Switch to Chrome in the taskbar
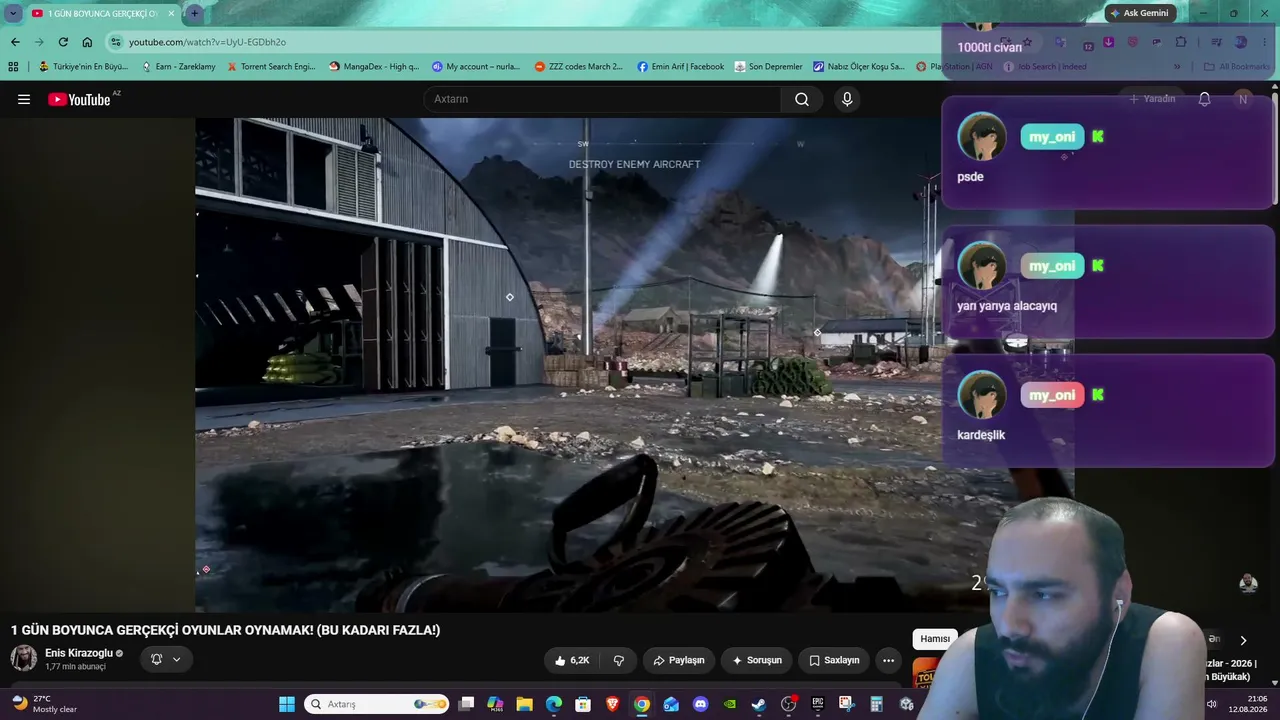Image resolution: width=1280 pixels, height=720 pixels. (x=642, y=704)
